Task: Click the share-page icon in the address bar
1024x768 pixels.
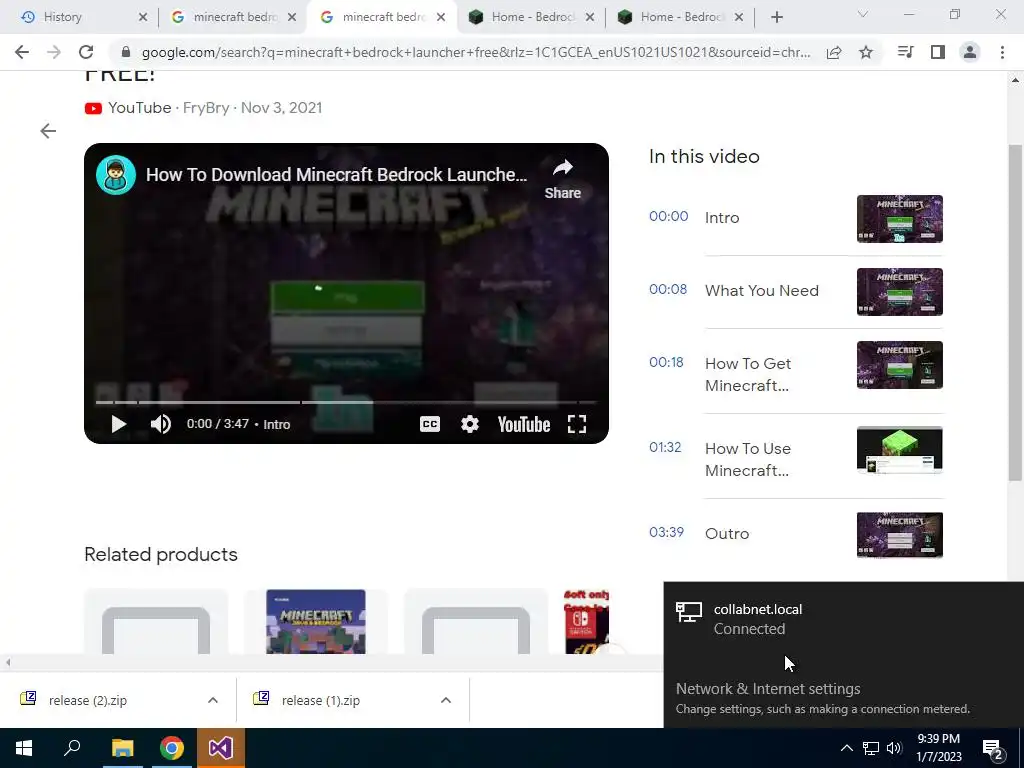Action: pyautogui.click(x=834, y=52)
